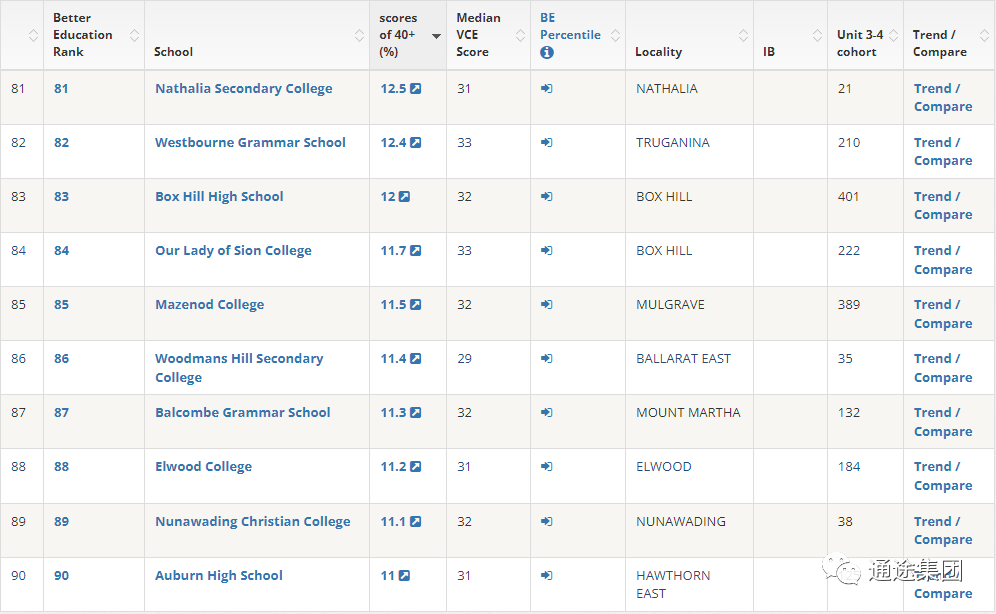Click the BE Percentile column header
The image size is (996, 614).
pyautogui.click(x=570, y=26)
